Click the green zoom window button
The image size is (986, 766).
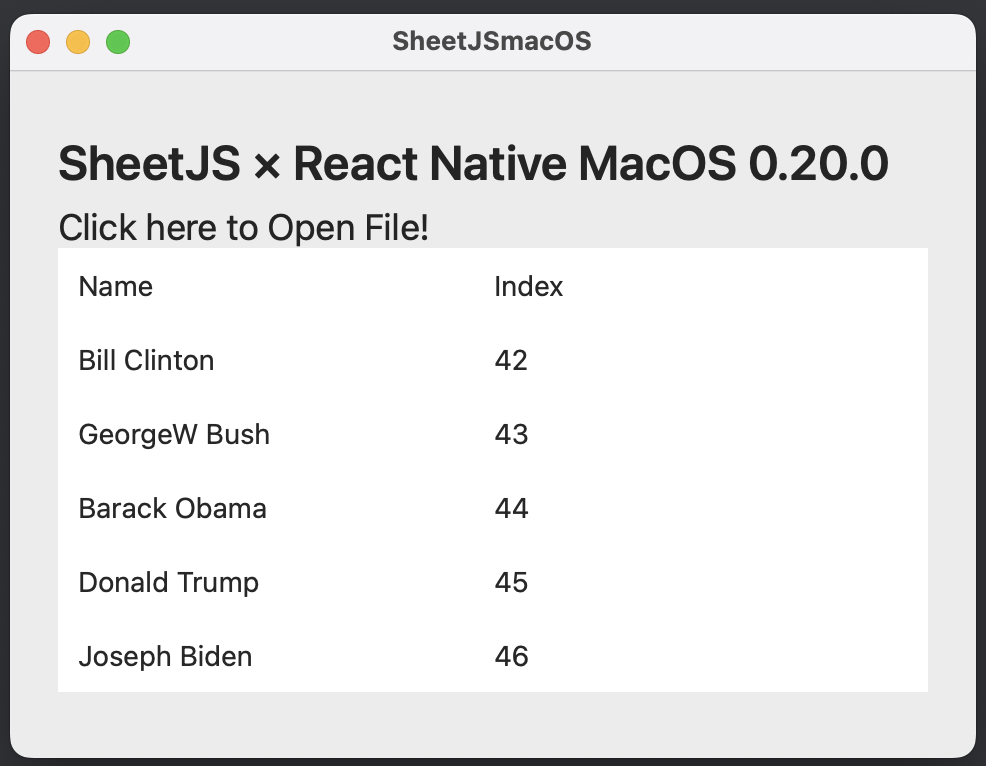point(118,42)
